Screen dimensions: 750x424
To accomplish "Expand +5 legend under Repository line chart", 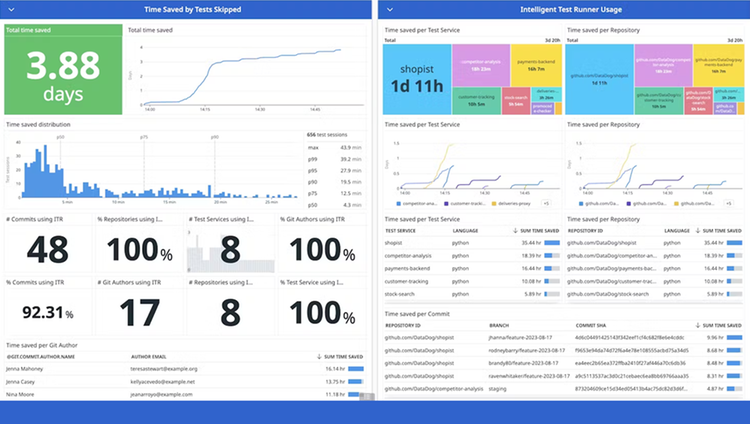I will [x=728, y=203].
